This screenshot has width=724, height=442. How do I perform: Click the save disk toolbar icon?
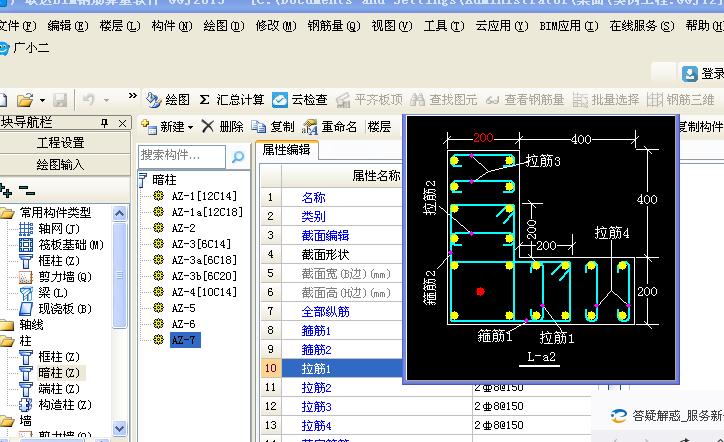[60, 100]
